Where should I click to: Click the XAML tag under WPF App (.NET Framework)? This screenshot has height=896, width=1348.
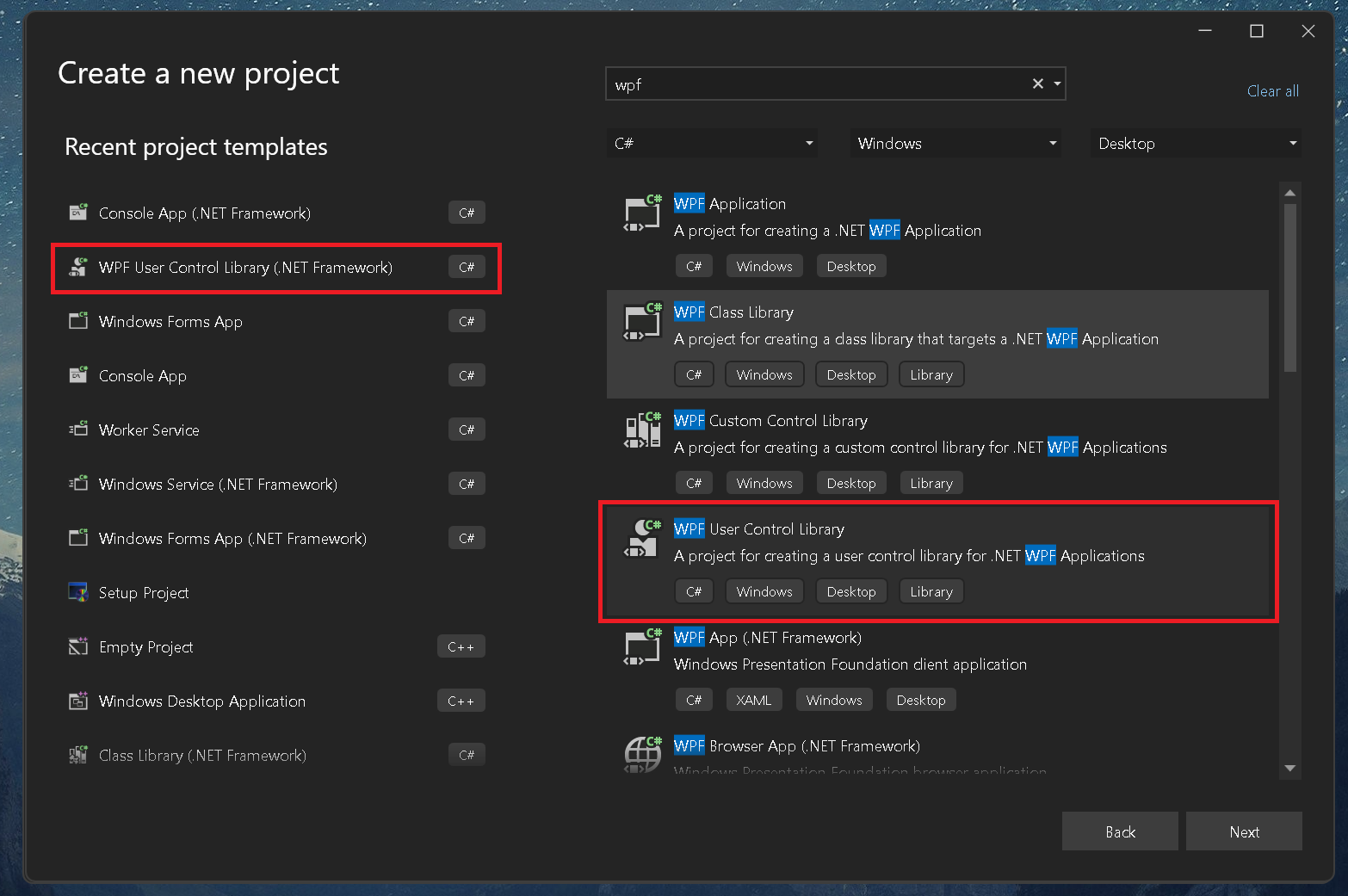click(754, 700)
